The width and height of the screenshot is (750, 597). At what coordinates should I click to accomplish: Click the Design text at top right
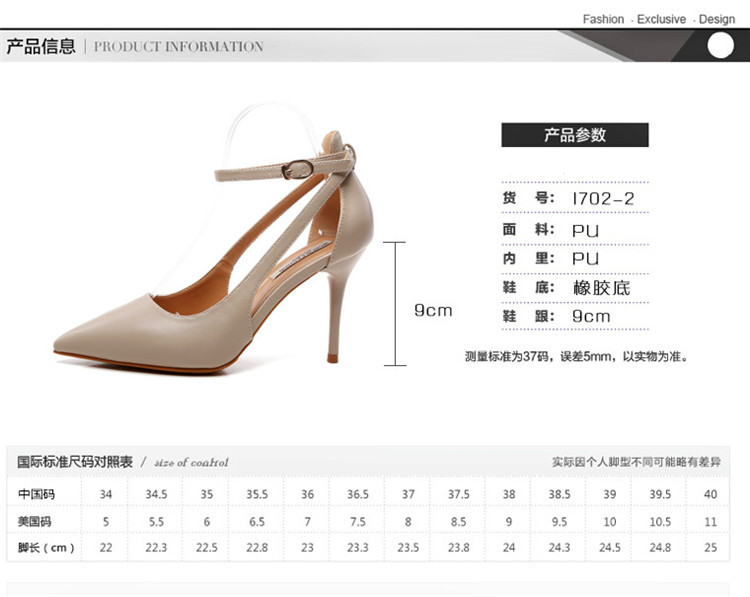716,19
